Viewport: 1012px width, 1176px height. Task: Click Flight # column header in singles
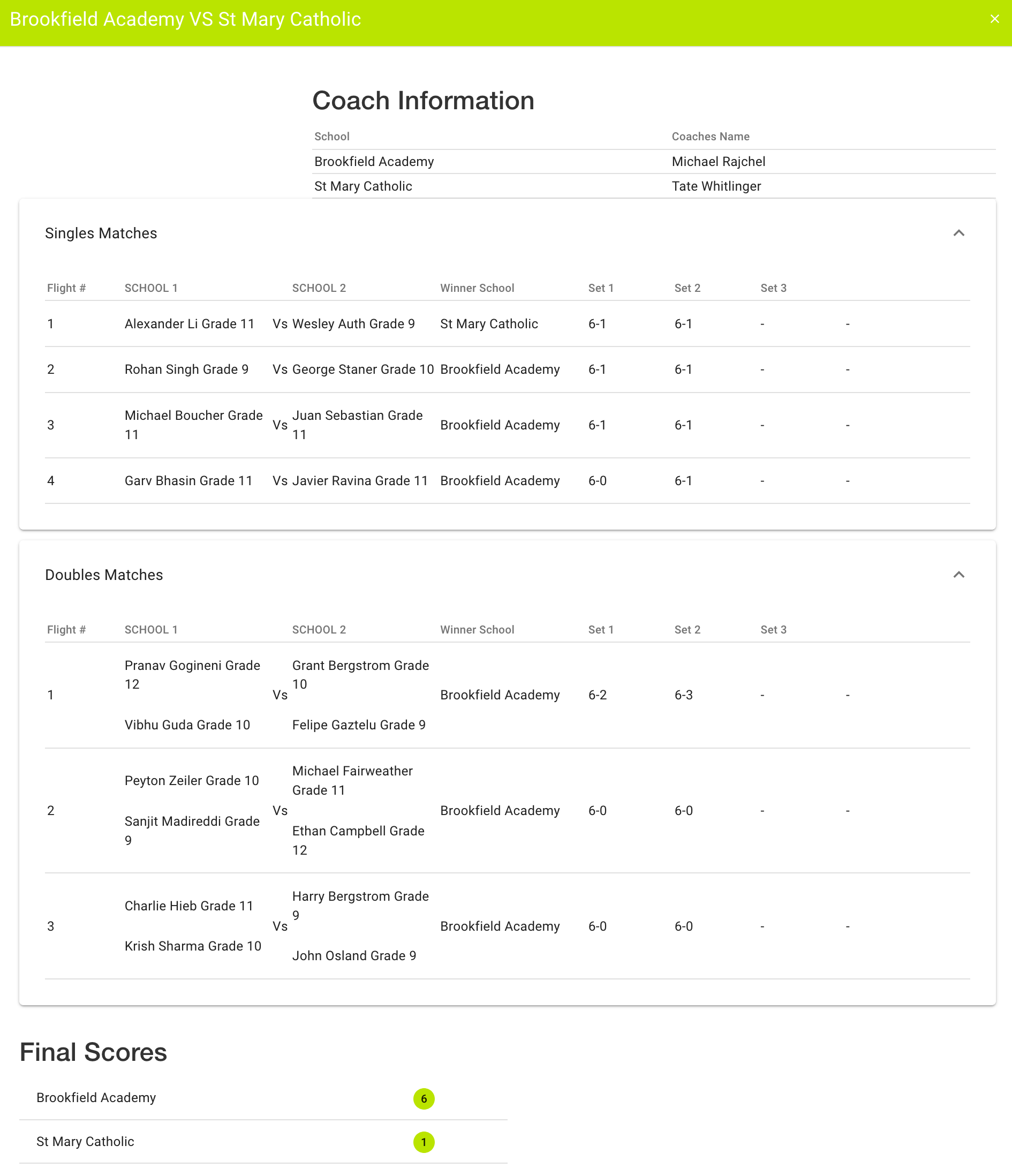(x=66, y=288)
